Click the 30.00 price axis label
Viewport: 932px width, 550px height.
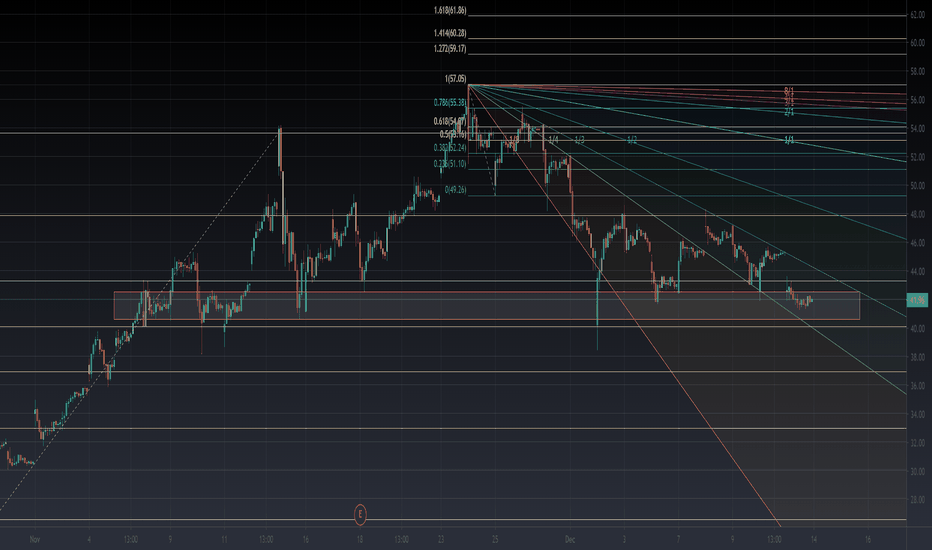pyautogui.click(x=917, y=471)
